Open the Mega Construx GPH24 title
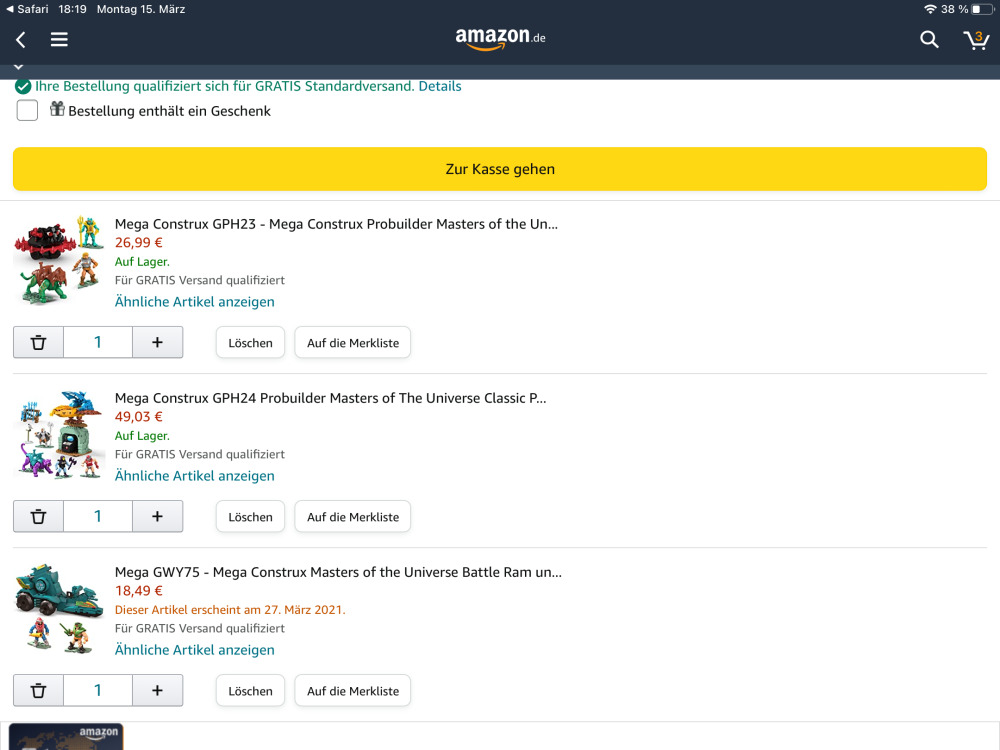 tap(330, 398)
